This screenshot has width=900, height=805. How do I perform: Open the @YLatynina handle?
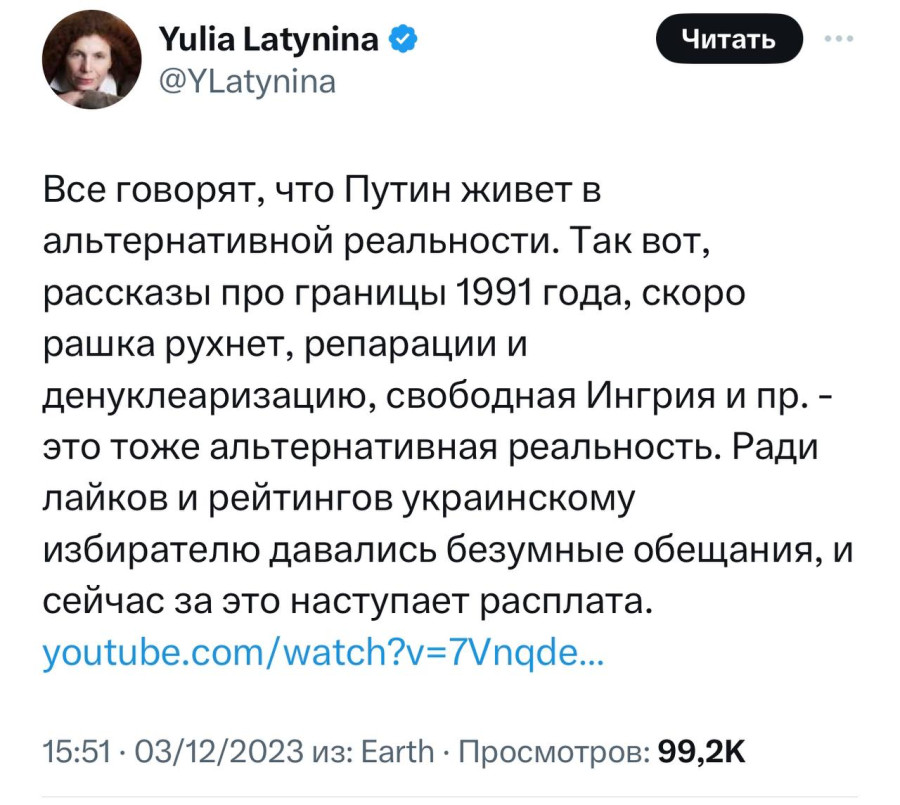[247, 82]
